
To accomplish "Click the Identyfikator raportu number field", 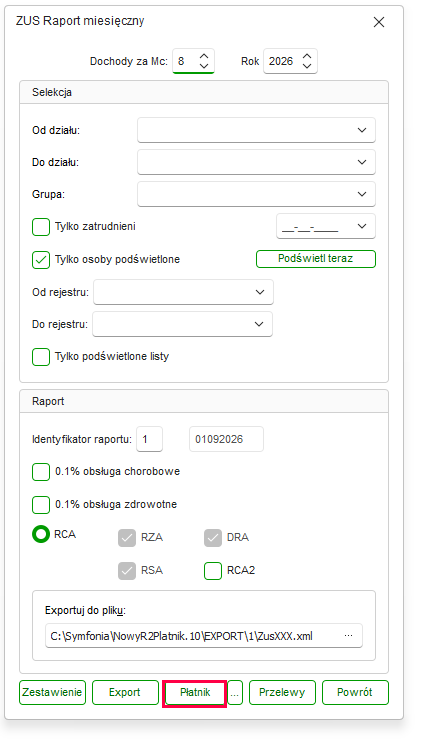I will point(149,439).
